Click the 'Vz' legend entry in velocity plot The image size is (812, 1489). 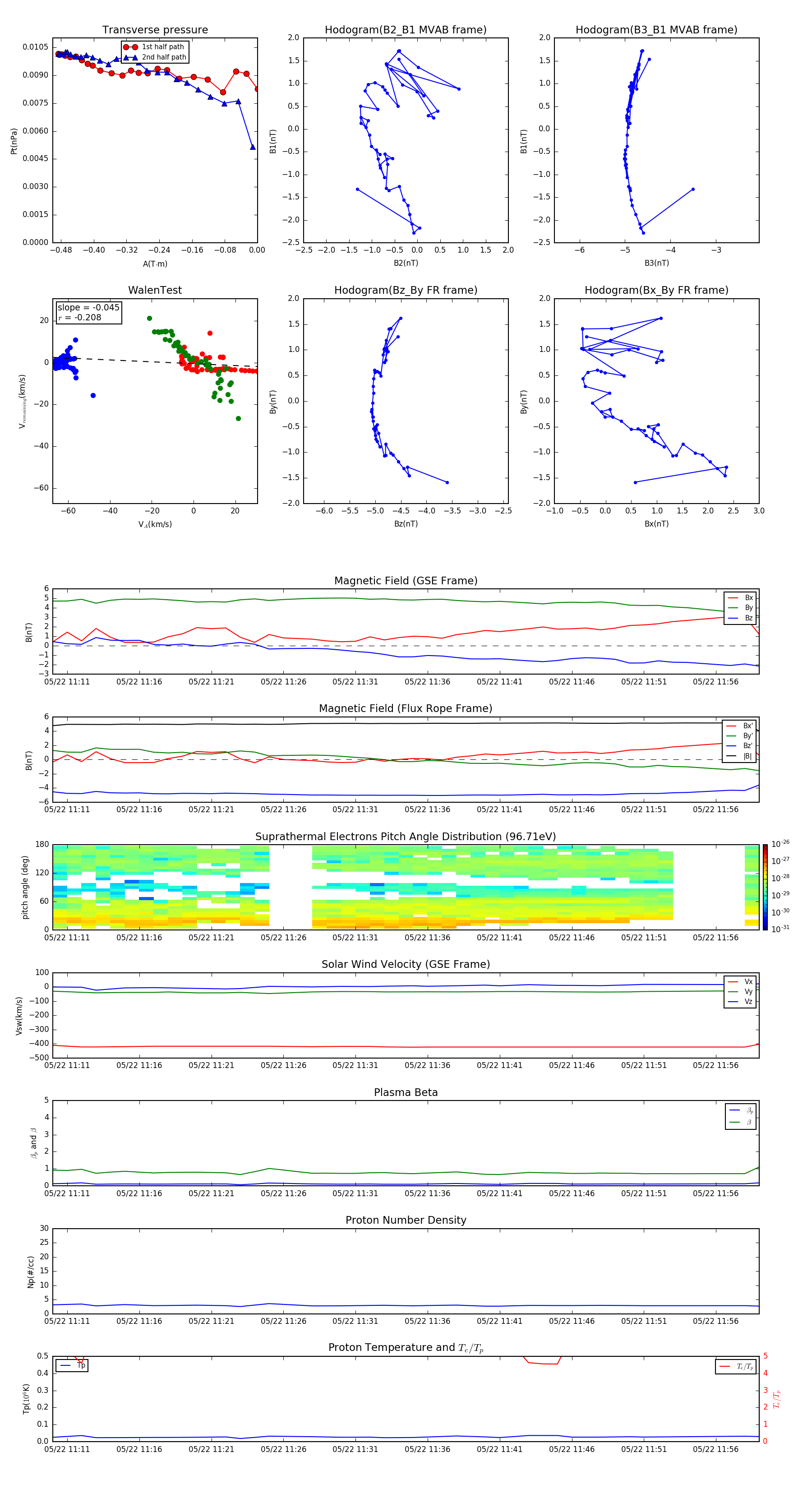pyautogui.click(x=741, y=1001)
